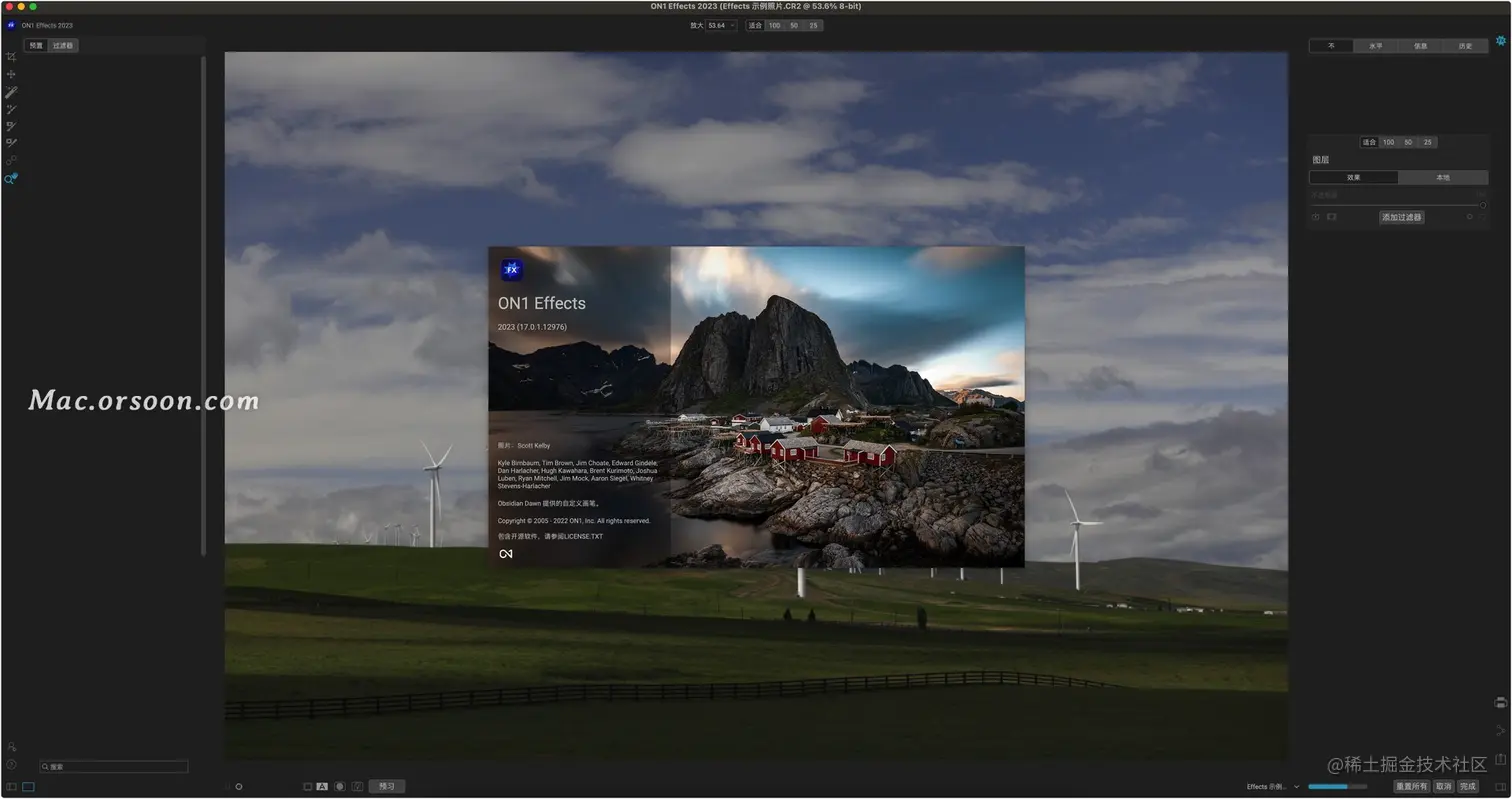
Task: Switch to the 效果 effects tab
Action: click(x=1354, y=177)
